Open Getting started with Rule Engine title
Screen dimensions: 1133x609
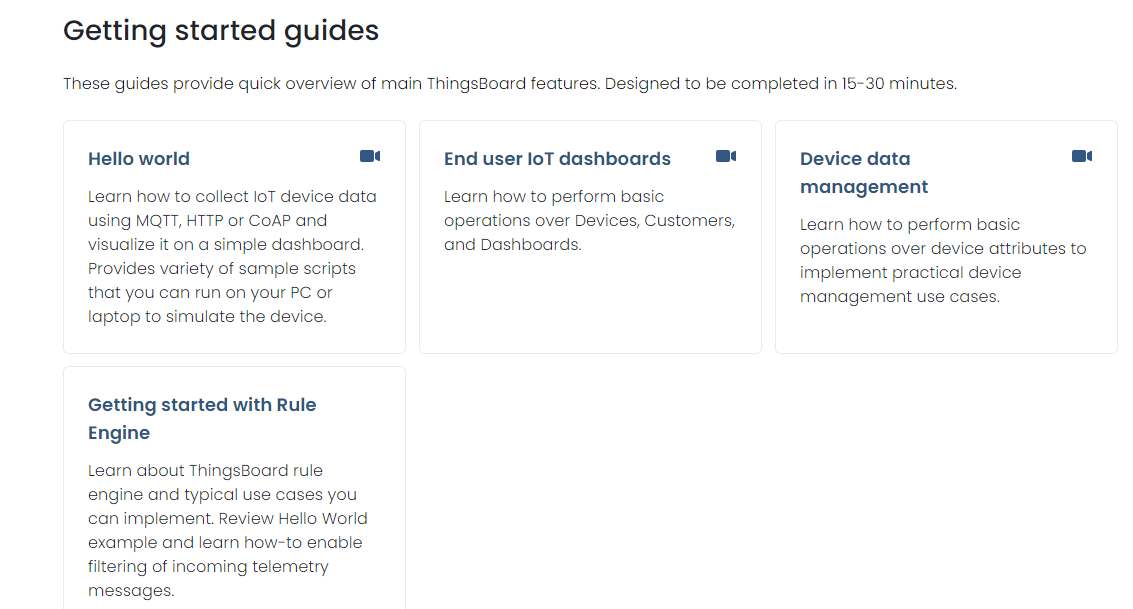pos(202,418)
